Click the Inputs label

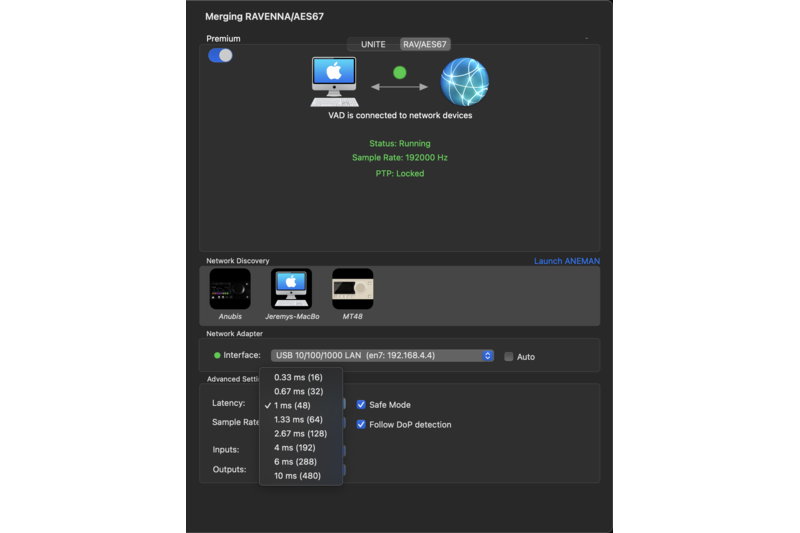[x=226, y=449]
